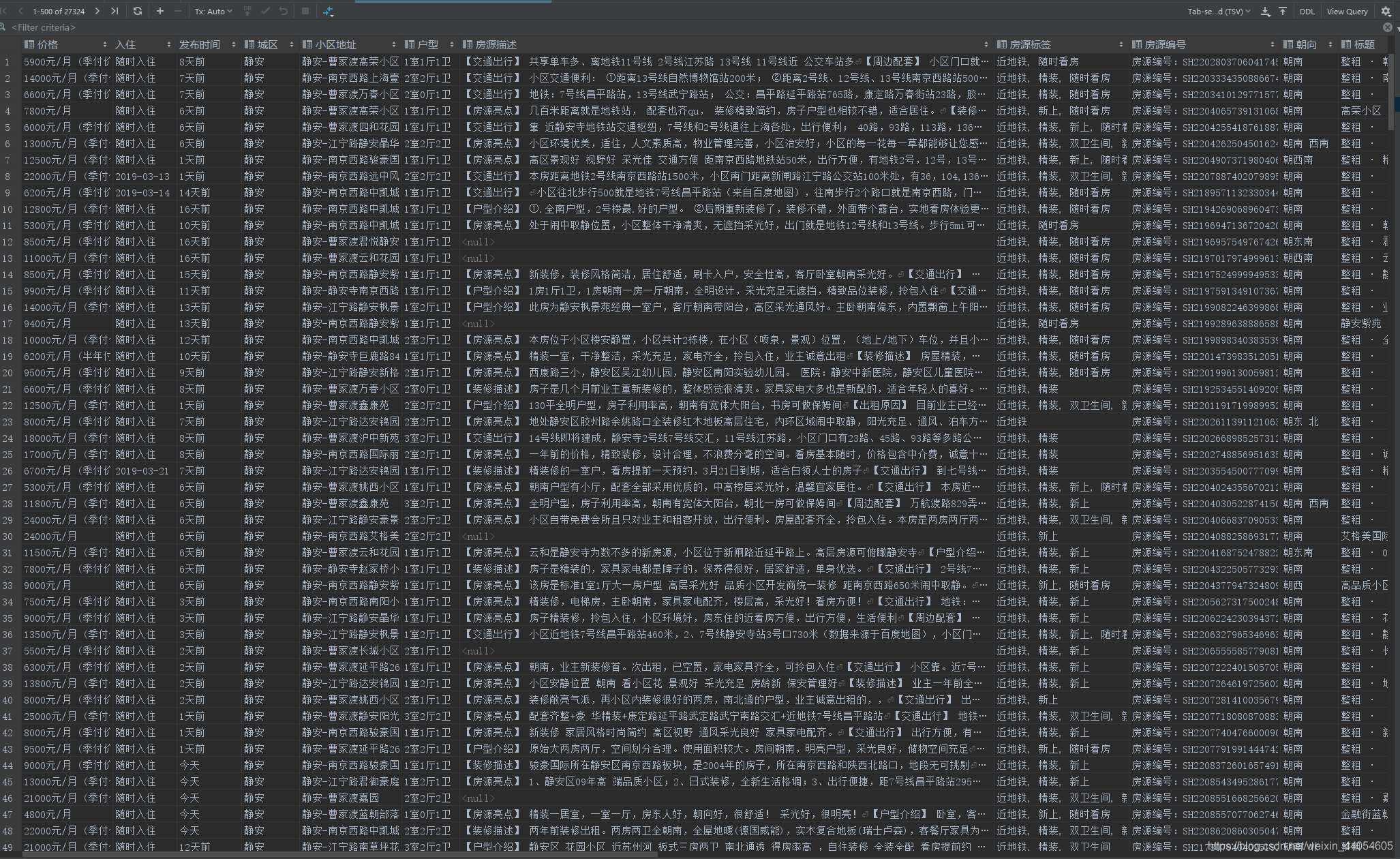Reload the table data

click(138, 11)
